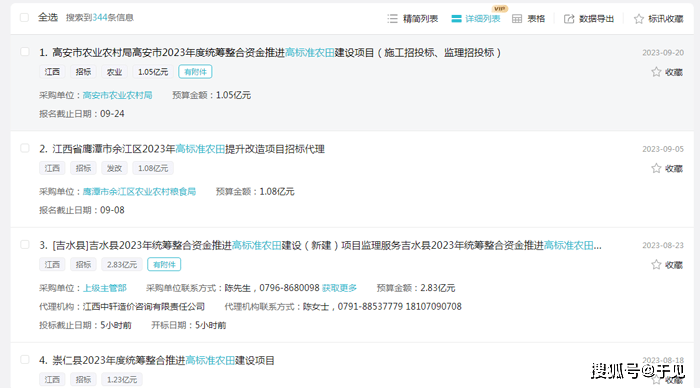Click 招标 tag in result 2
This screenshot has width=700, height=388.
pos(83,168)
